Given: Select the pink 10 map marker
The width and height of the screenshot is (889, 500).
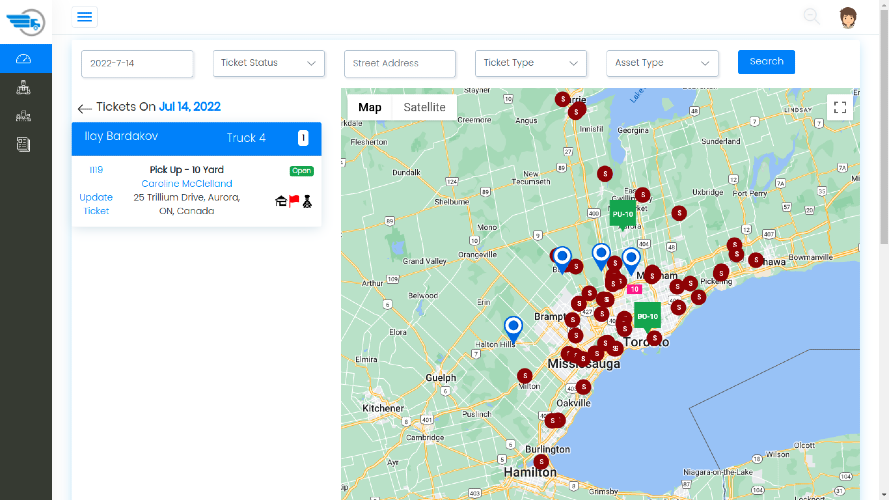Looking at the screenshot, I should coord(634,289).
